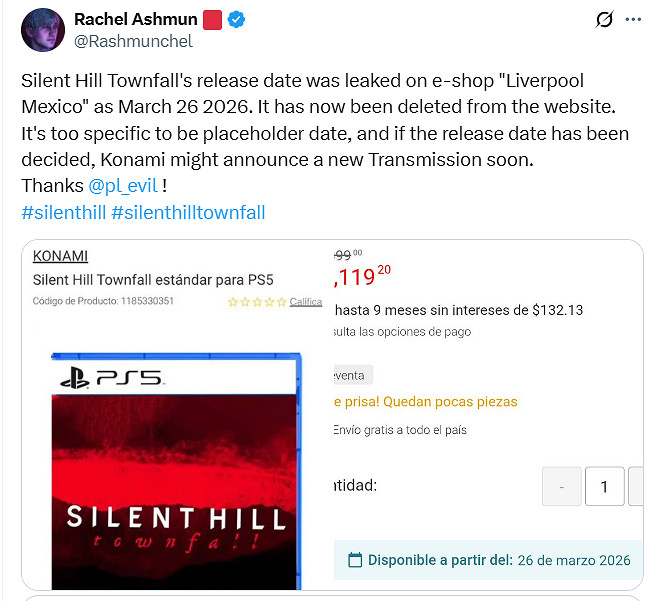
Task: Open the three-dot more options menu
Action: [632, 19]
